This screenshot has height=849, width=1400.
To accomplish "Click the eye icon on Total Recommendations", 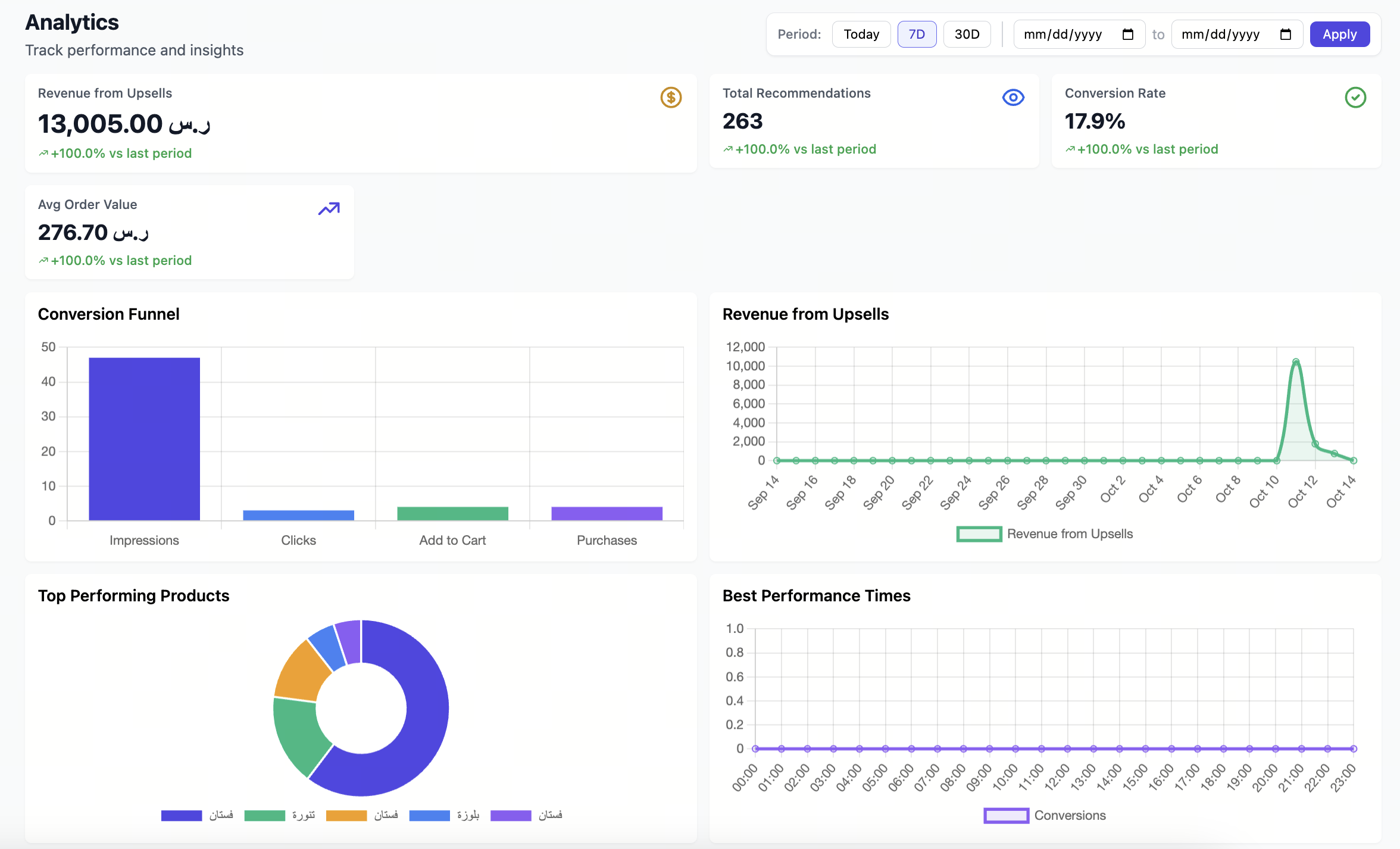I will (x=1012, y=97).
